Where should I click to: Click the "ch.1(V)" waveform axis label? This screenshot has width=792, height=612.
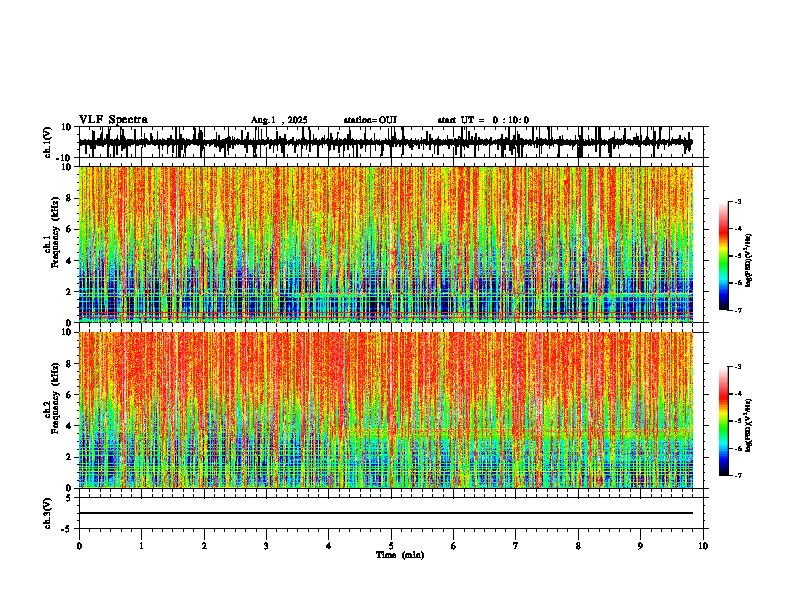tap(48, 142)
